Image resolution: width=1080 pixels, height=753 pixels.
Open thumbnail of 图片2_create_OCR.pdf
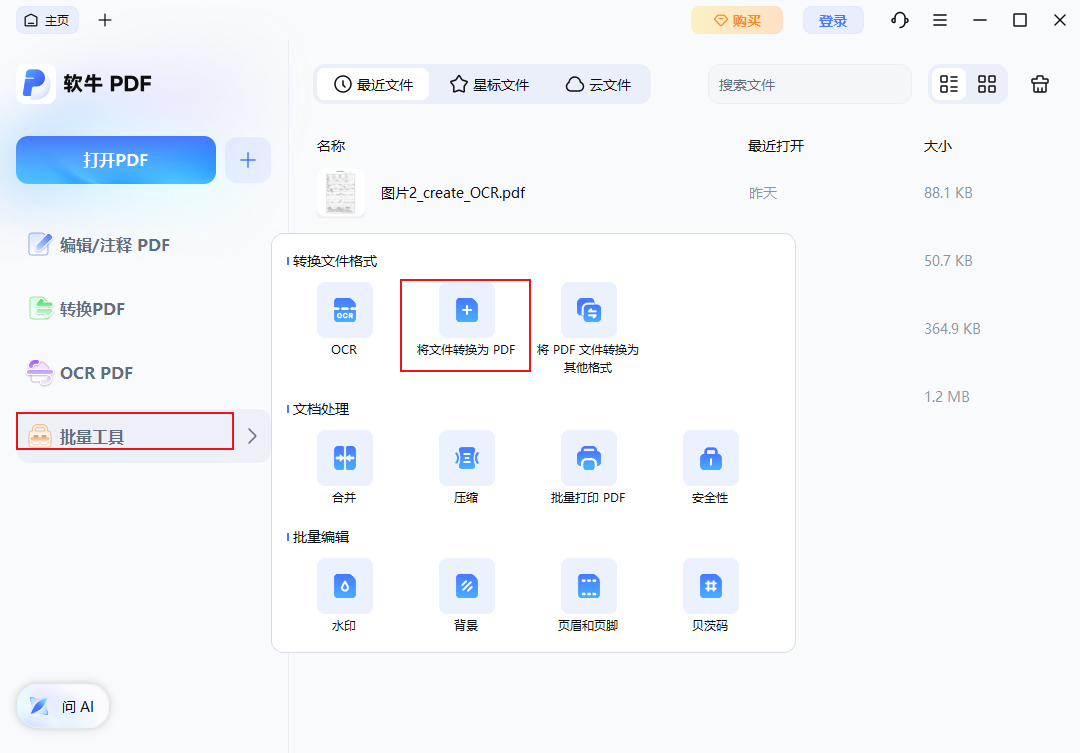click(341, 193)
